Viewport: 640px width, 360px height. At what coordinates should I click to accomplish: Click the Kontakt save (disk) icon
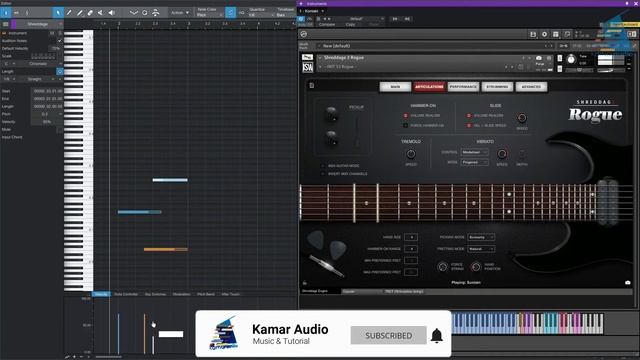[x=533, y=34]
